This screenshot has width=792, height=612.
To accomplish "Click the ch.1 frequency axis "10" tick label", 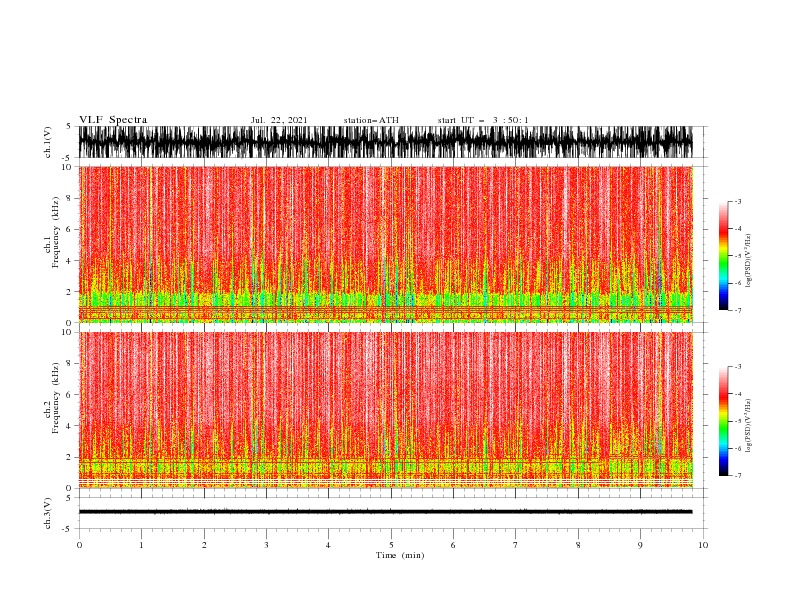I will pos(67,167).
